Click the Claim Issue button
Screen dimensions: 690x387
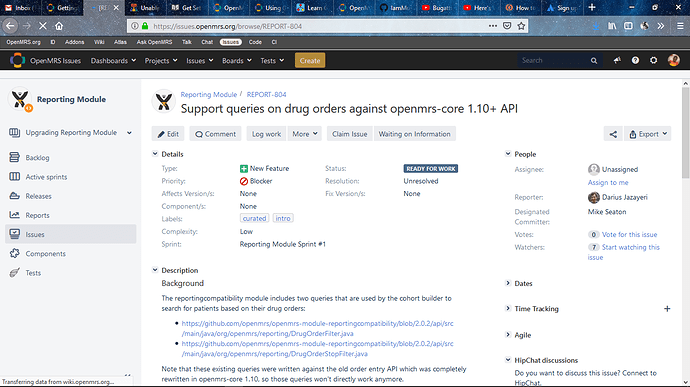(x=349, y=134)
